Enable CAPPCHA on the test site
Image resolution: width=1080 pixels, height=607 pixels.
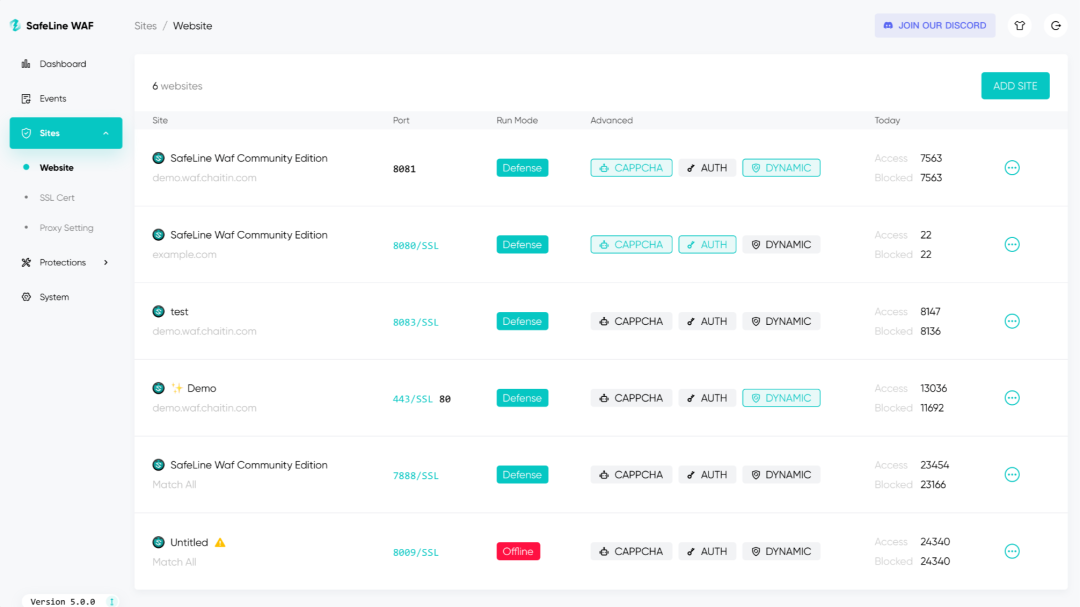pos(631,321)
